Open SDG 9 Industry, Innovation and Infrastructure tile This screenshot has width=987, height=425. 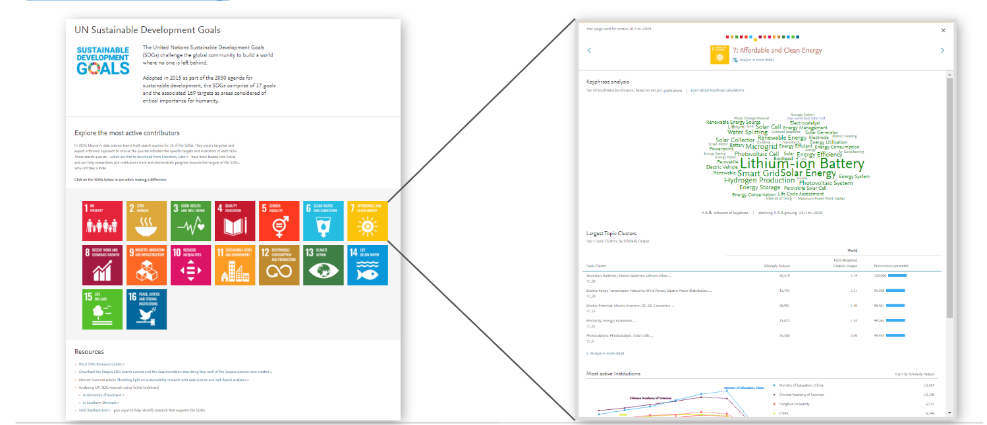(x=147, y=265)
